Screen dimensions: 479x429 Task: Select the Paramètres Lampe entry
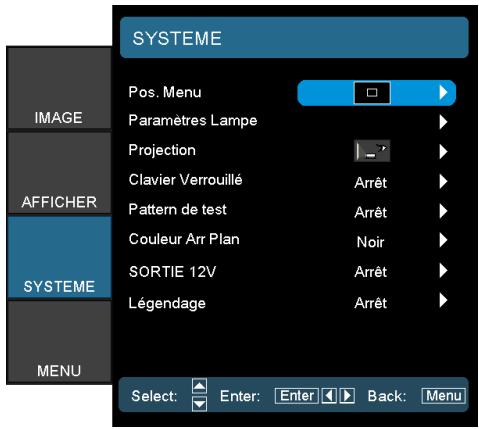pyautogui.click(x=193, y=121)
